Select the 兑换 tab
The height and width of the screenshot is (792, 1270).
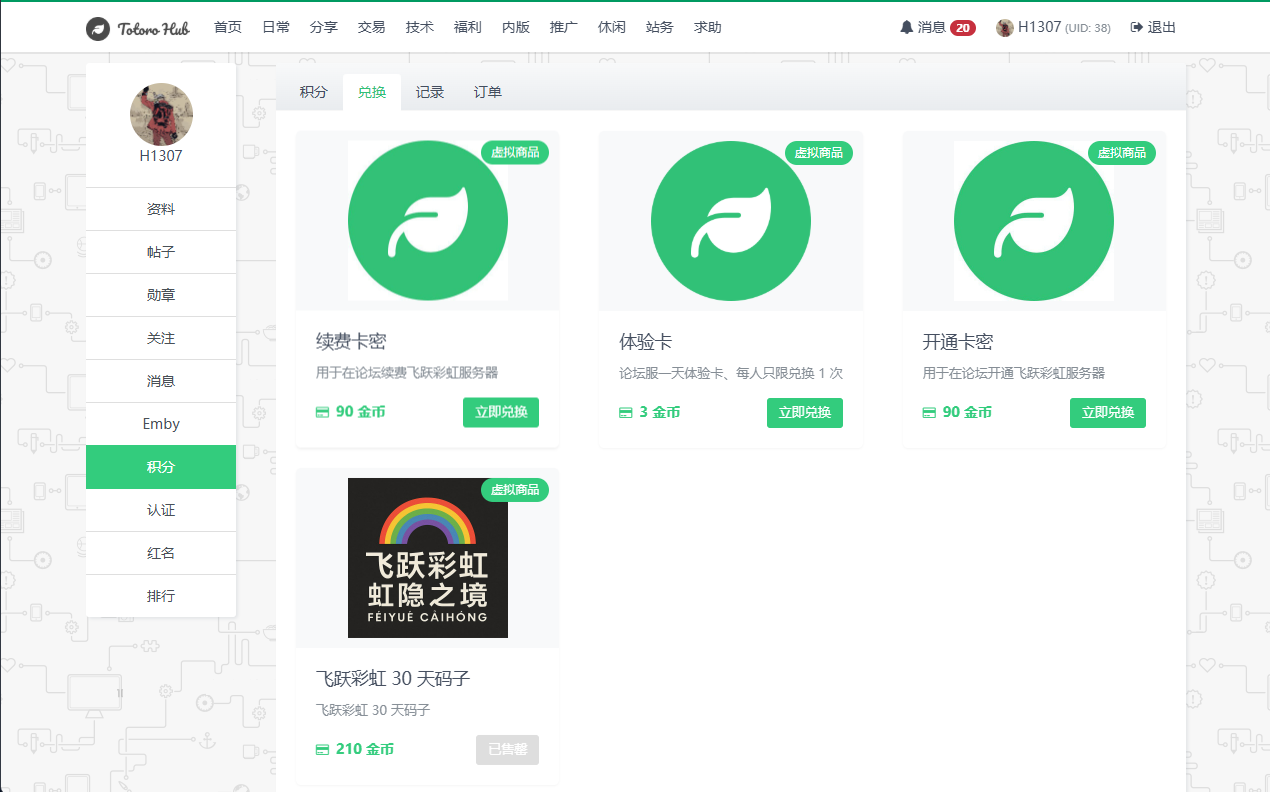click(372, 92)
